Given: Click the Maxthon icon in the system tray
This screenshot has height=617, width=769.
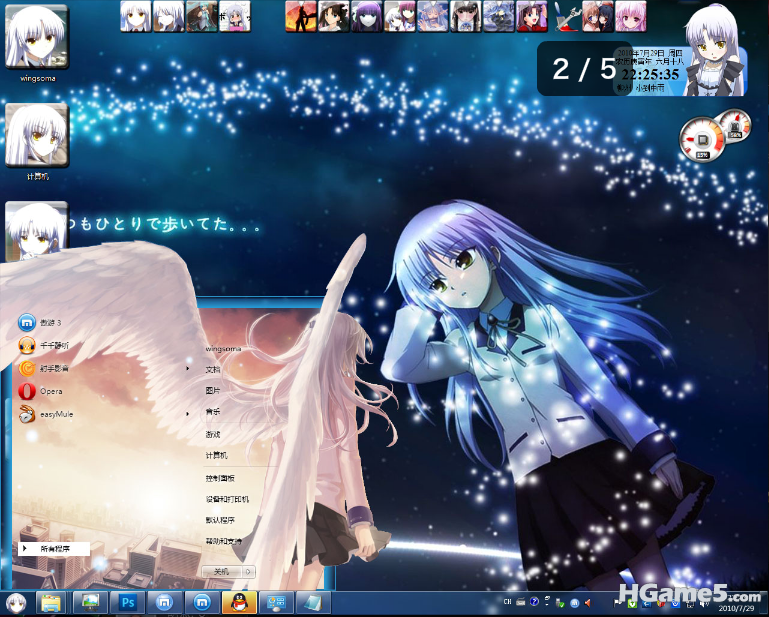Looking at the screenshot, I should click(x=574, y=603).
